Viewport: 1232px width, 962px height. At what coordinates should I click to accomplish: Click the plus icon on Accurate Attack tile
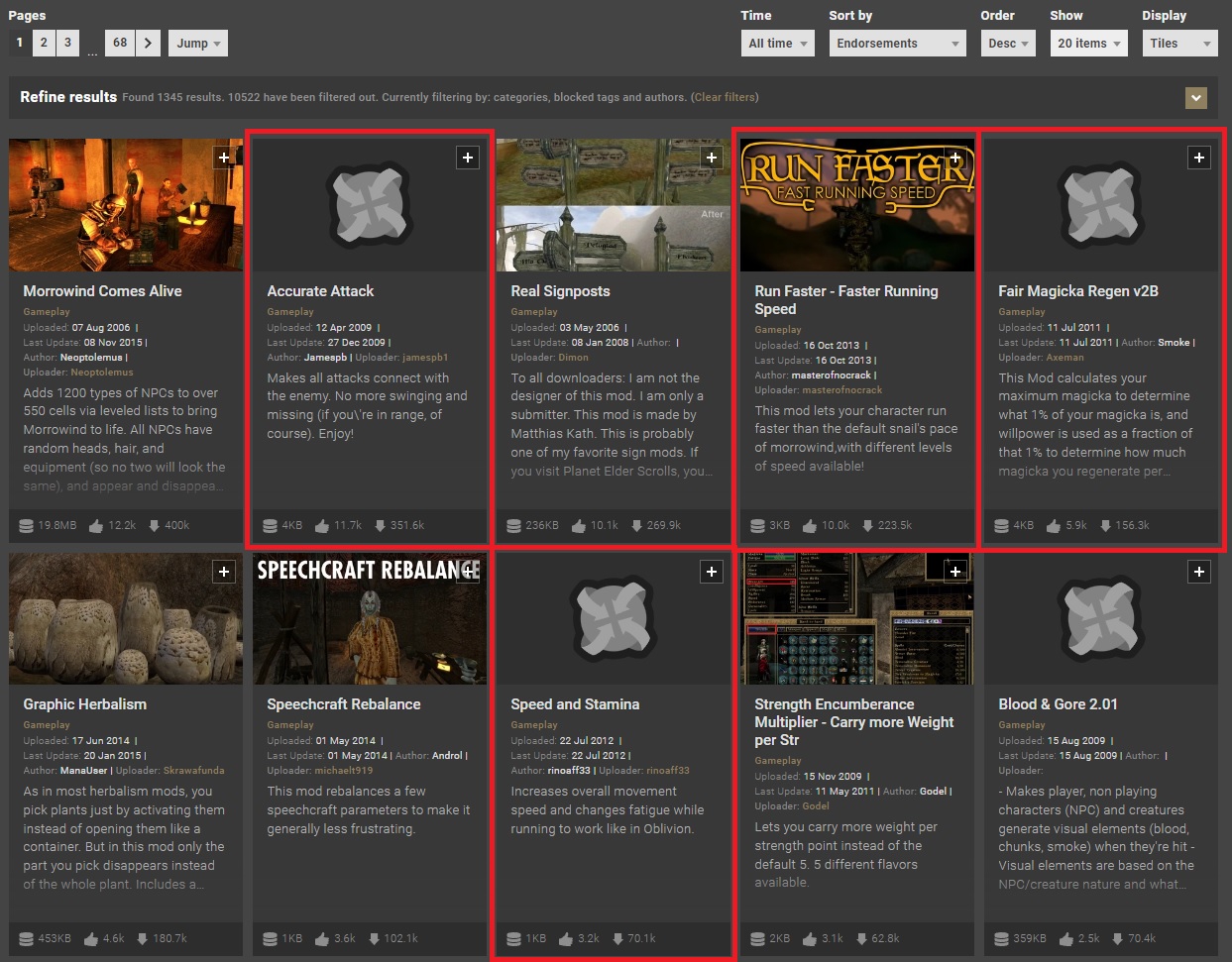coord(468,158)
